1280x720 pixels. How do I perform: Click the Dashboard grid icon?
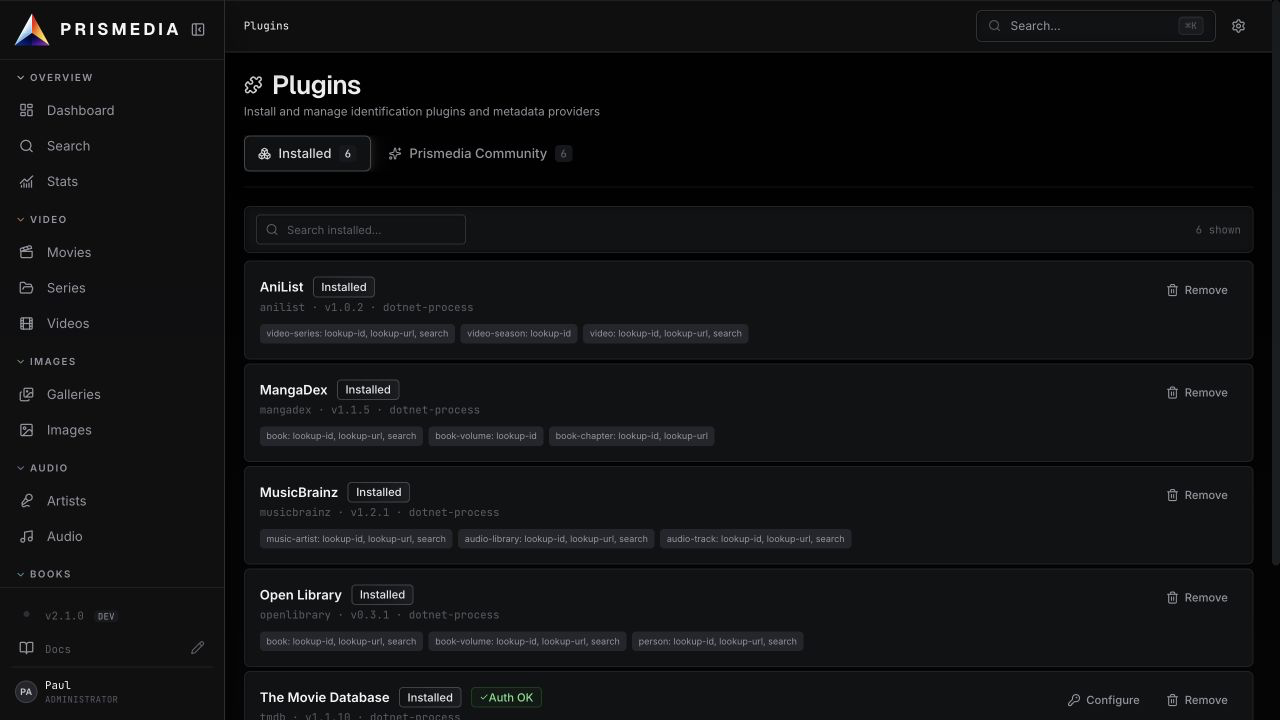coord(27,110)
